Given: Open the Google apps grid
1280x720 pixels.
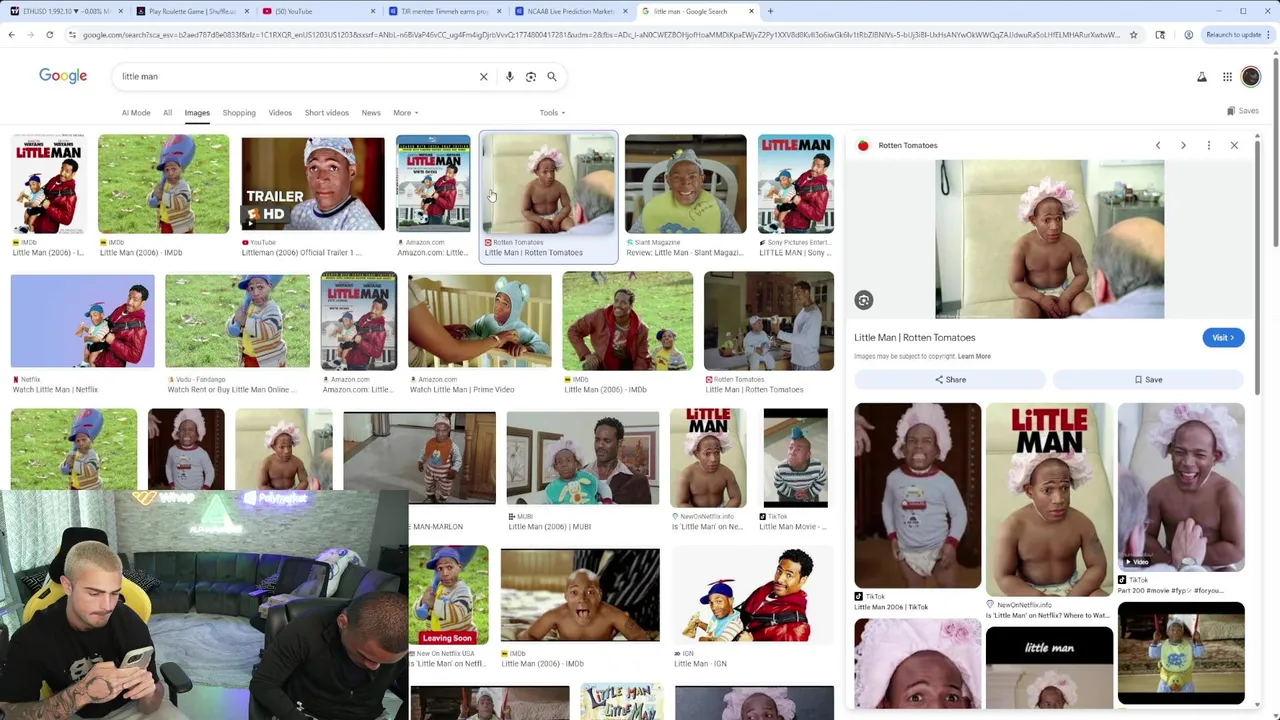Looking at the screenshot, I should [1227, 77].
